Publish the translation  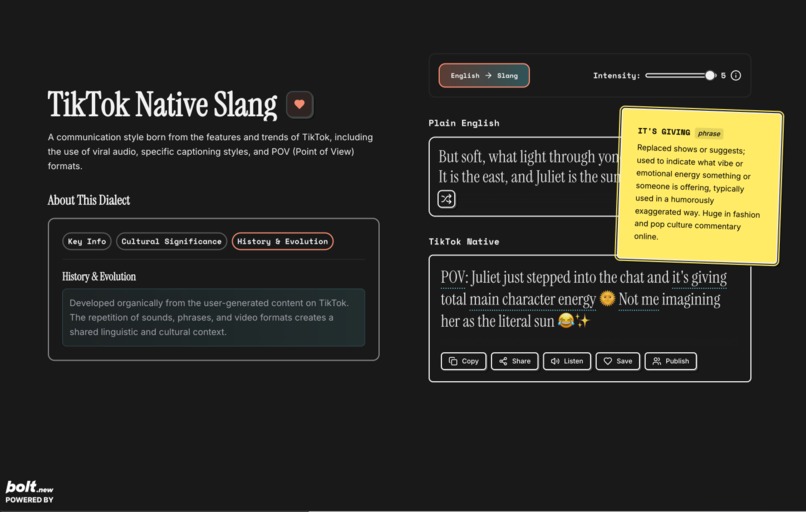[x=671, y=361]
